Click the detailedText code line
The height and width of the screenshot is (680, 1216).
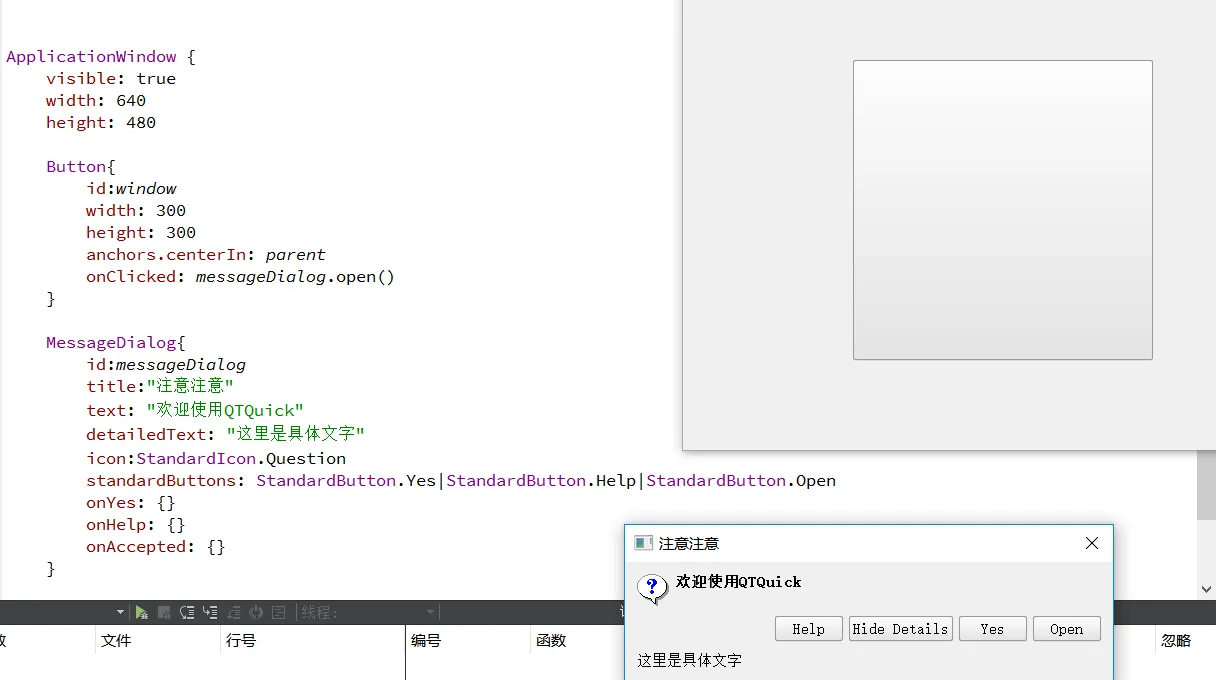point(225,434)
